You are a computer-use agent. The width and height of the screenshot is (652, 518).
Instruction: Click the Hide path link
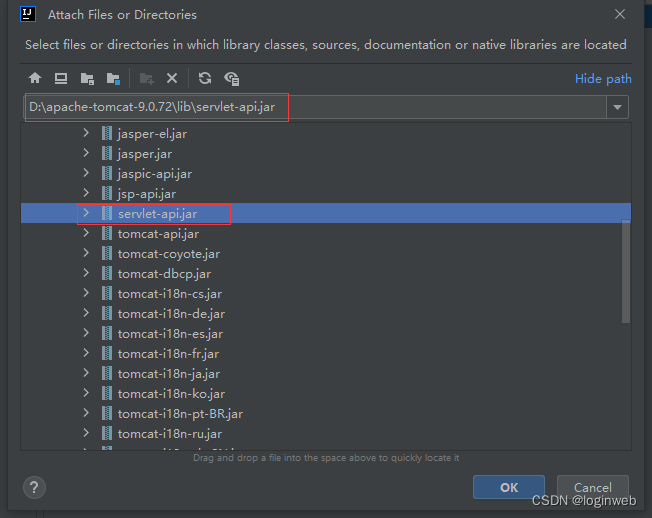click(x=603, y=79)
